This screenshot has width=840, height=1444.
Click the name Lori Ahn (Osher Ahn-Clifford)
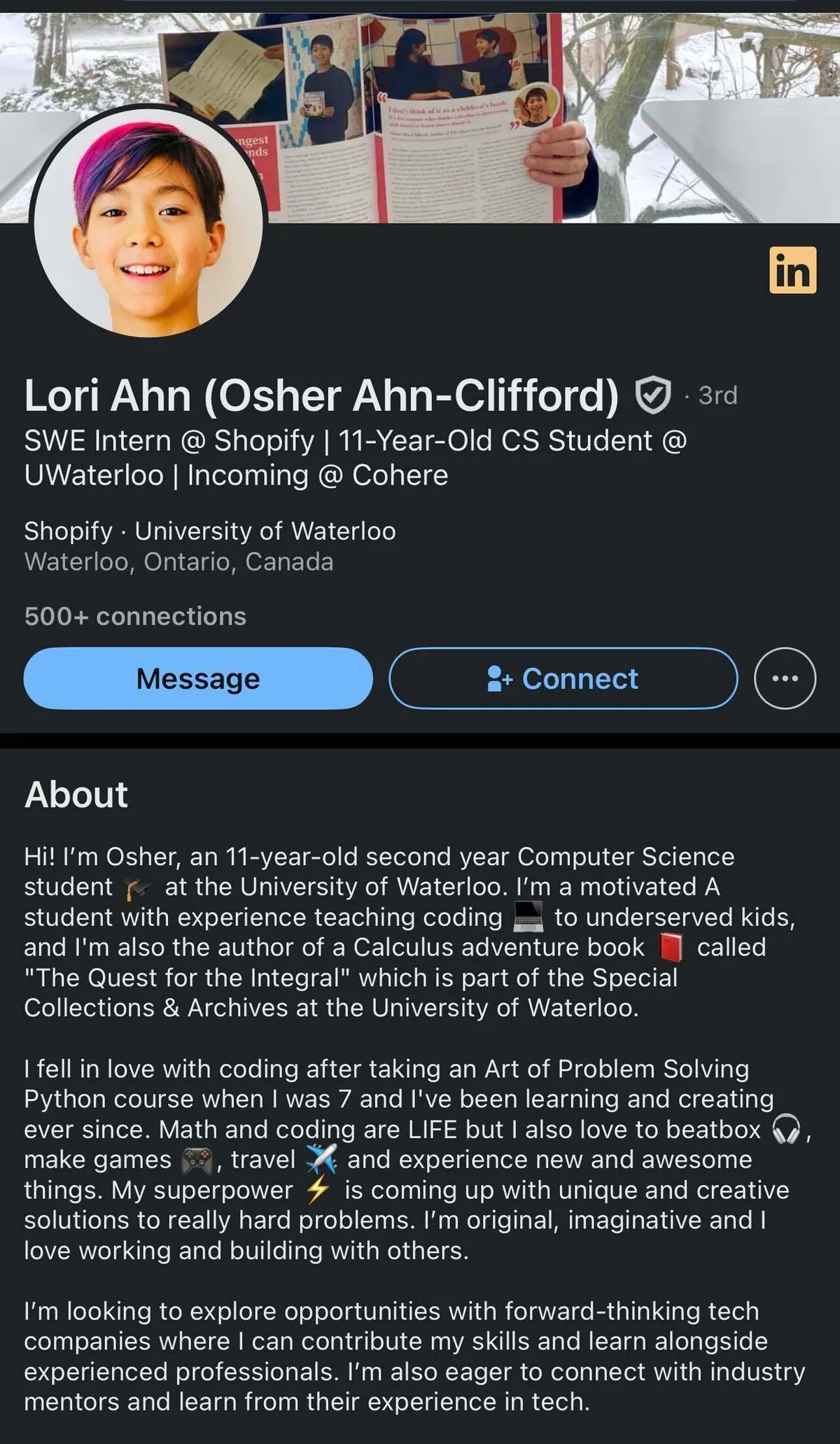pos(321,395)
